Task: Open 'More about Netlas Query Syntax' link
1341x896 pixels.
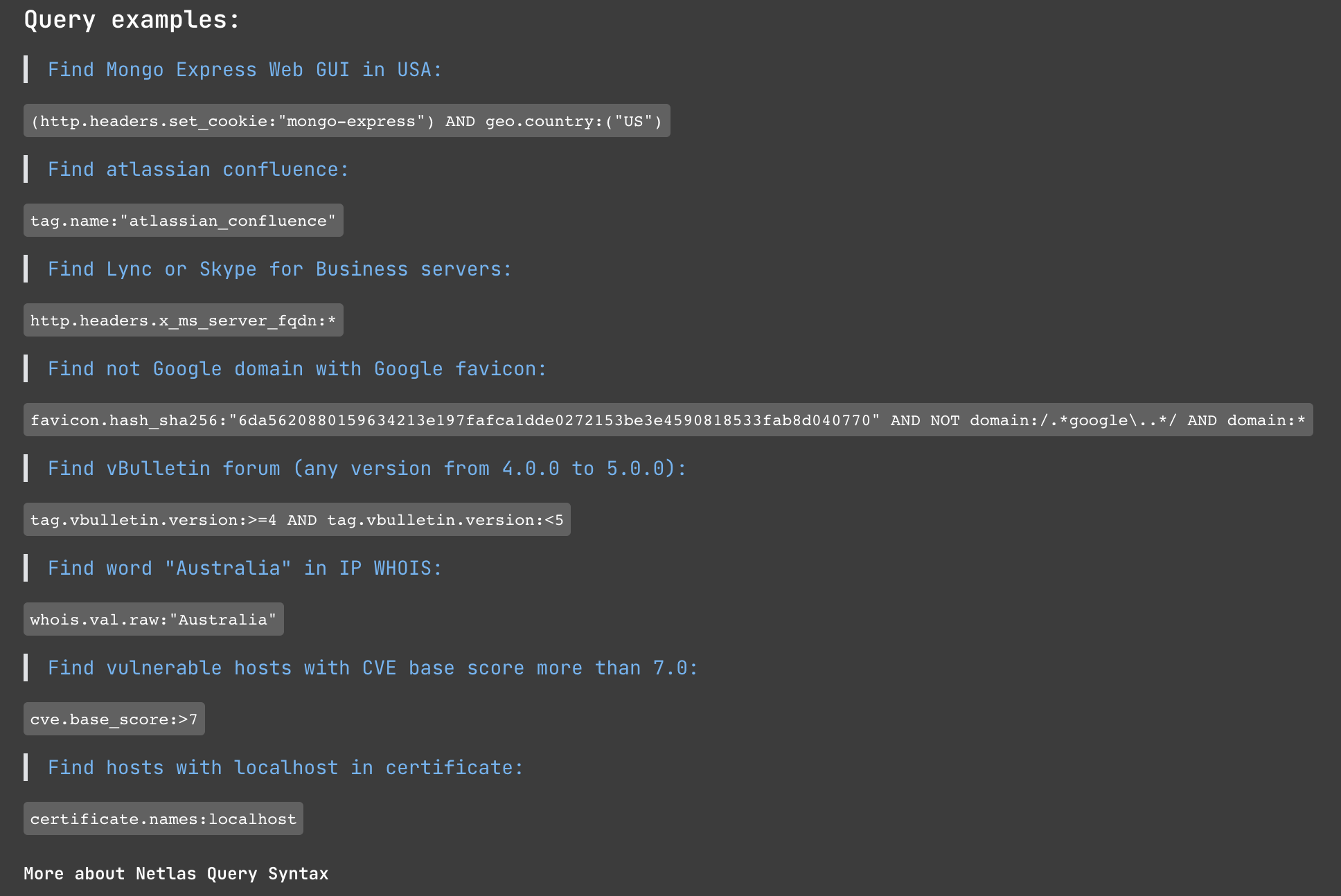Action: click(x=176, y=874)
